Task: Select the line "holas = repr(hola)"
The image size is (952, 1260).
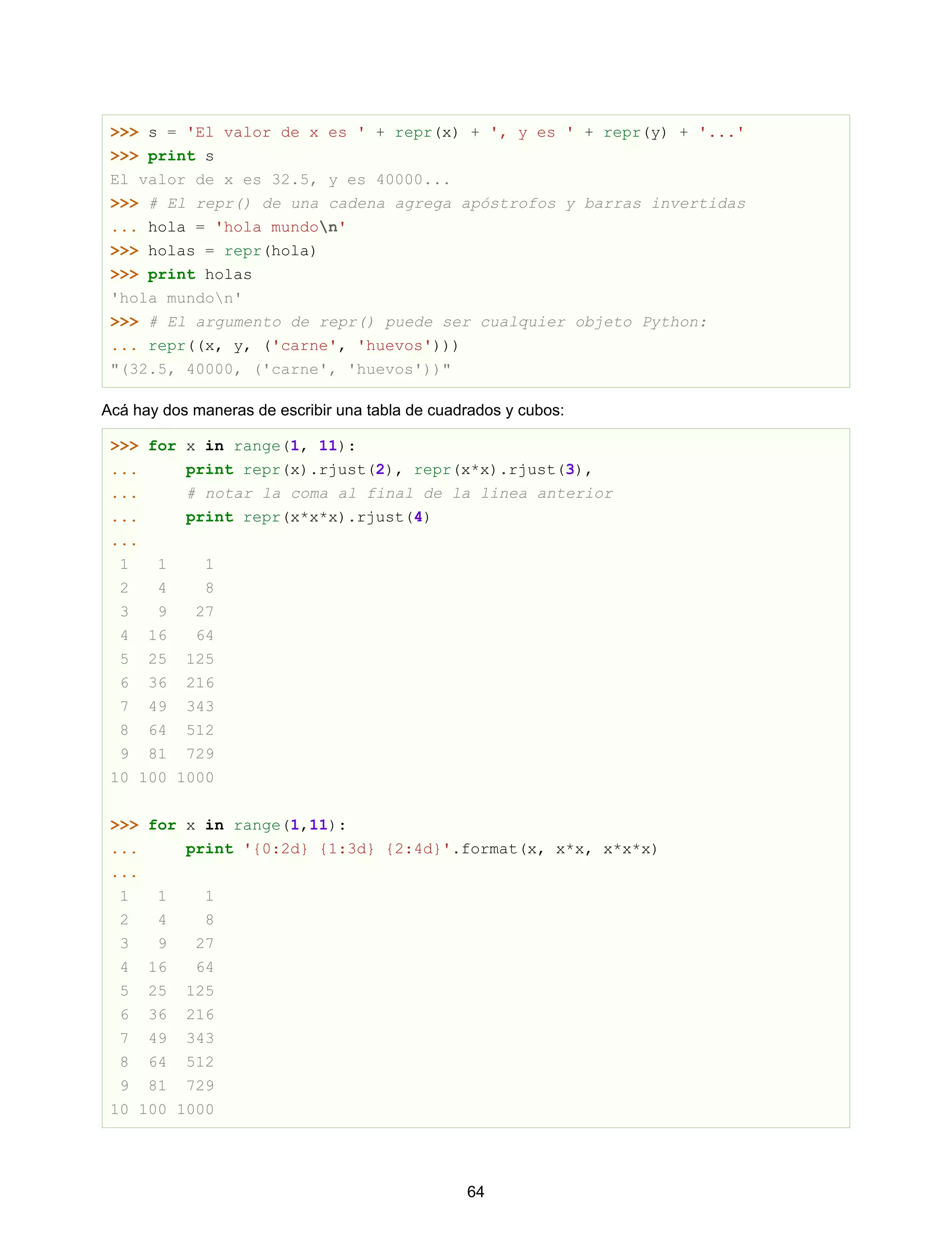Action: click(232, 251)
